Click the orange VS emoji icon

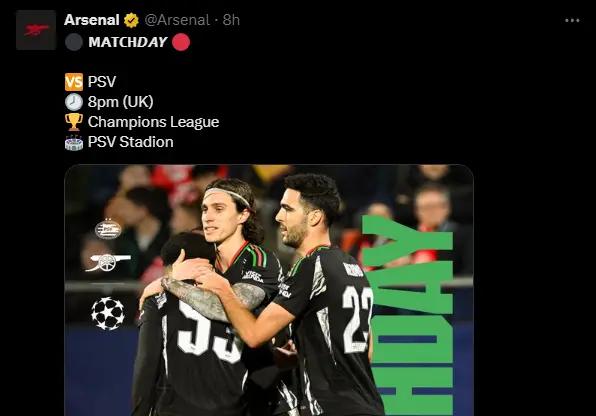click(x=74, y=82)
